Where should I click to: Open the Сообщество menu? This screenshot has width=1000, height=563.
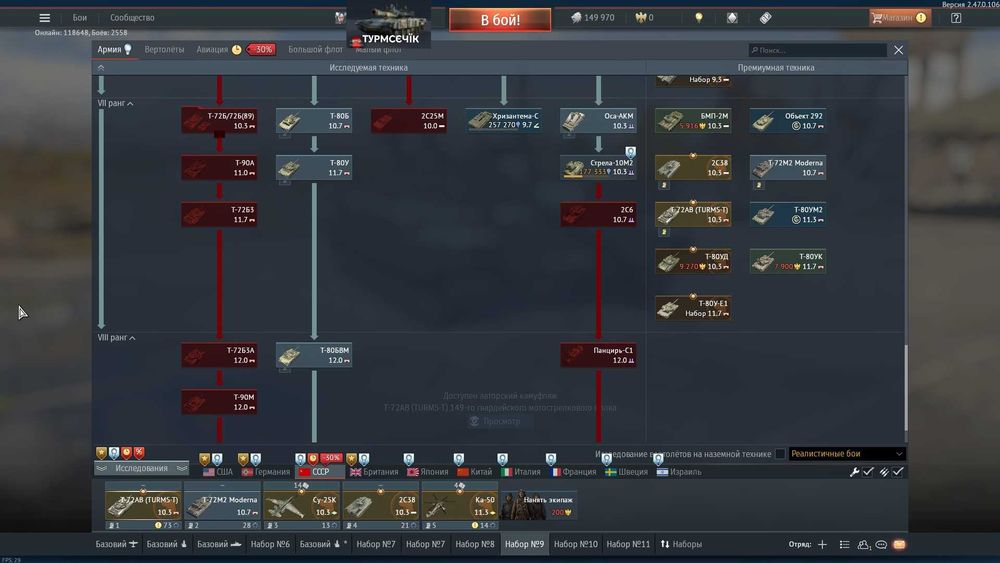tap(132, 18)
